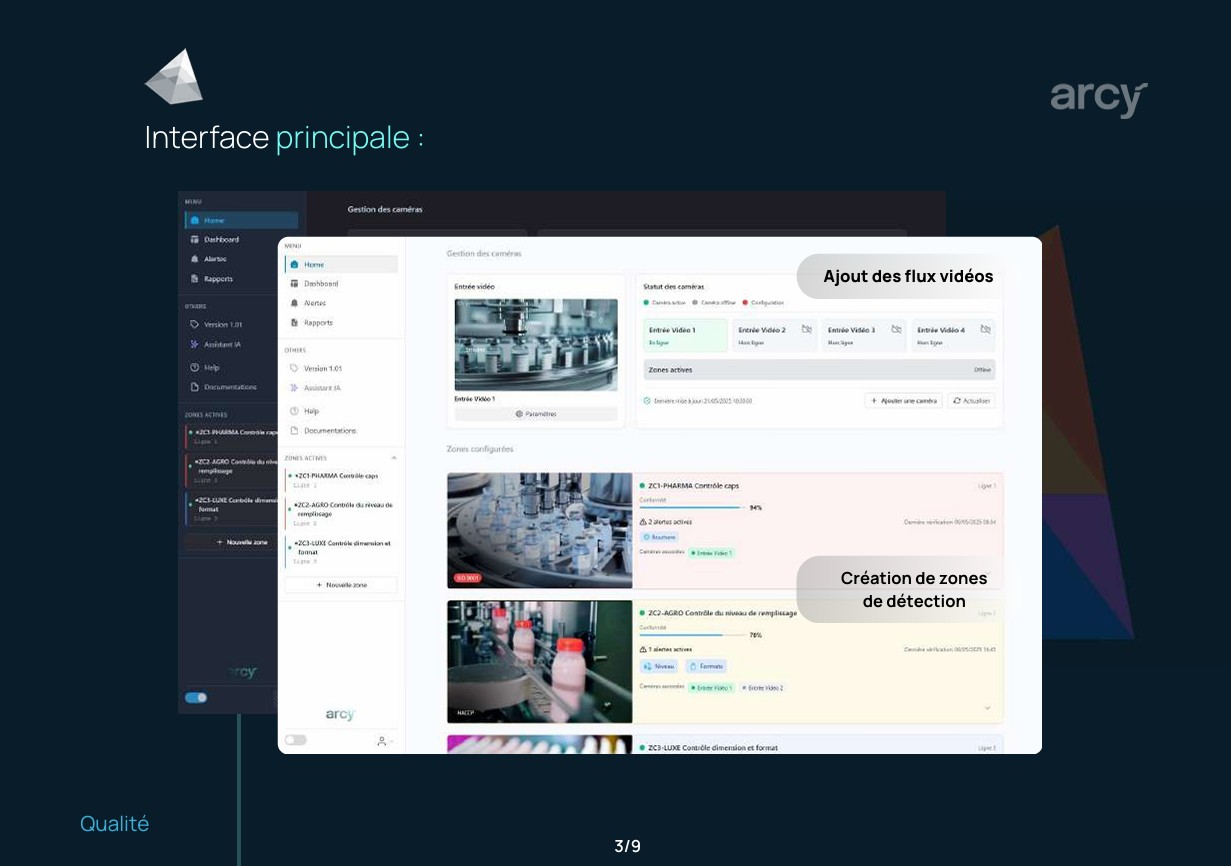Click the ZC1-PHARMA conformité progress bar

click(691, 508)
